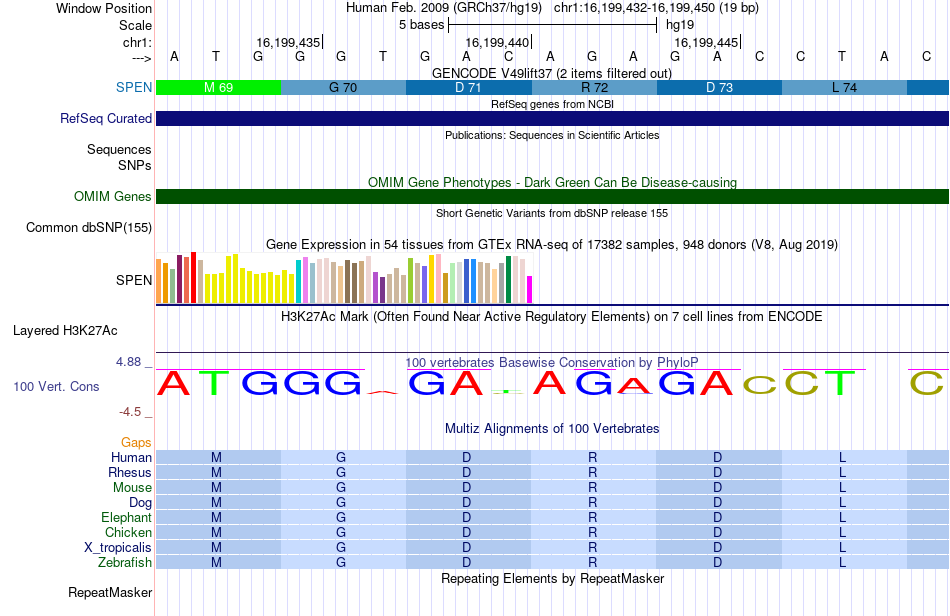950x616 pixels.
Task: Open the RefSeq Curated track label
Action: click(x=106, y=119)
